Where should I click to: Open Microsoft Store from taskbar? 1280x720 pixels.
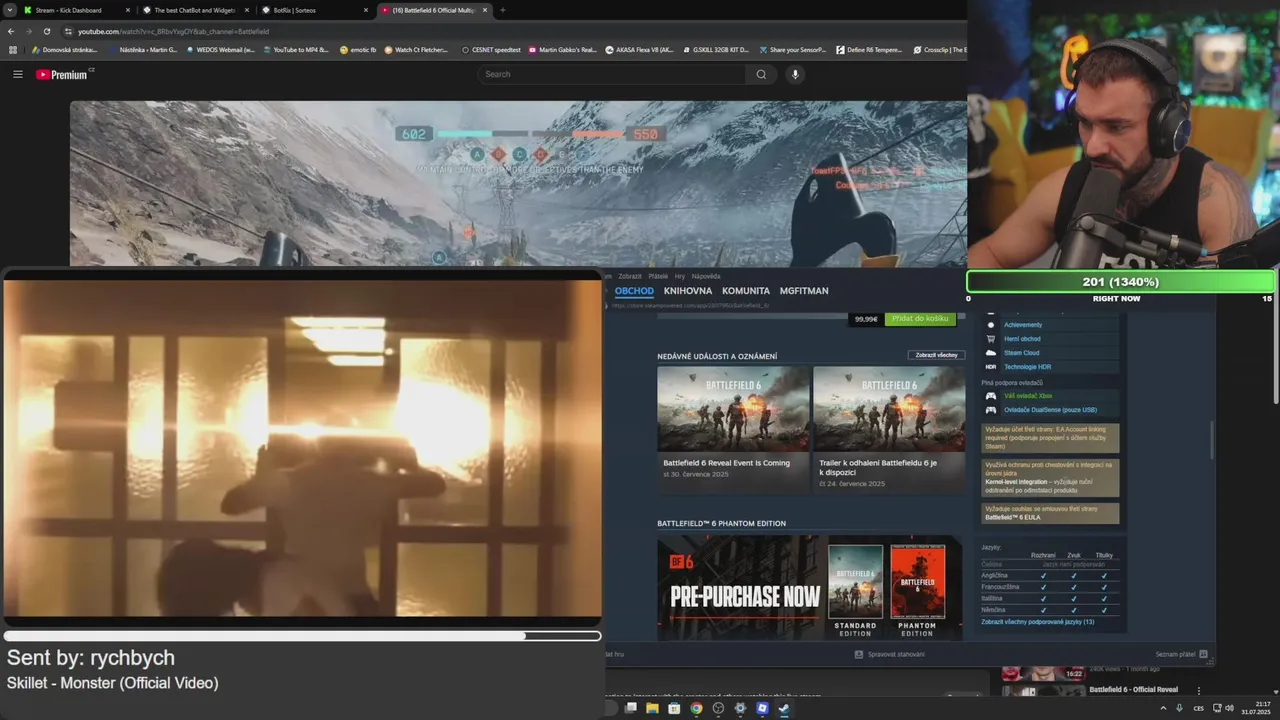(x=674, y=708)
